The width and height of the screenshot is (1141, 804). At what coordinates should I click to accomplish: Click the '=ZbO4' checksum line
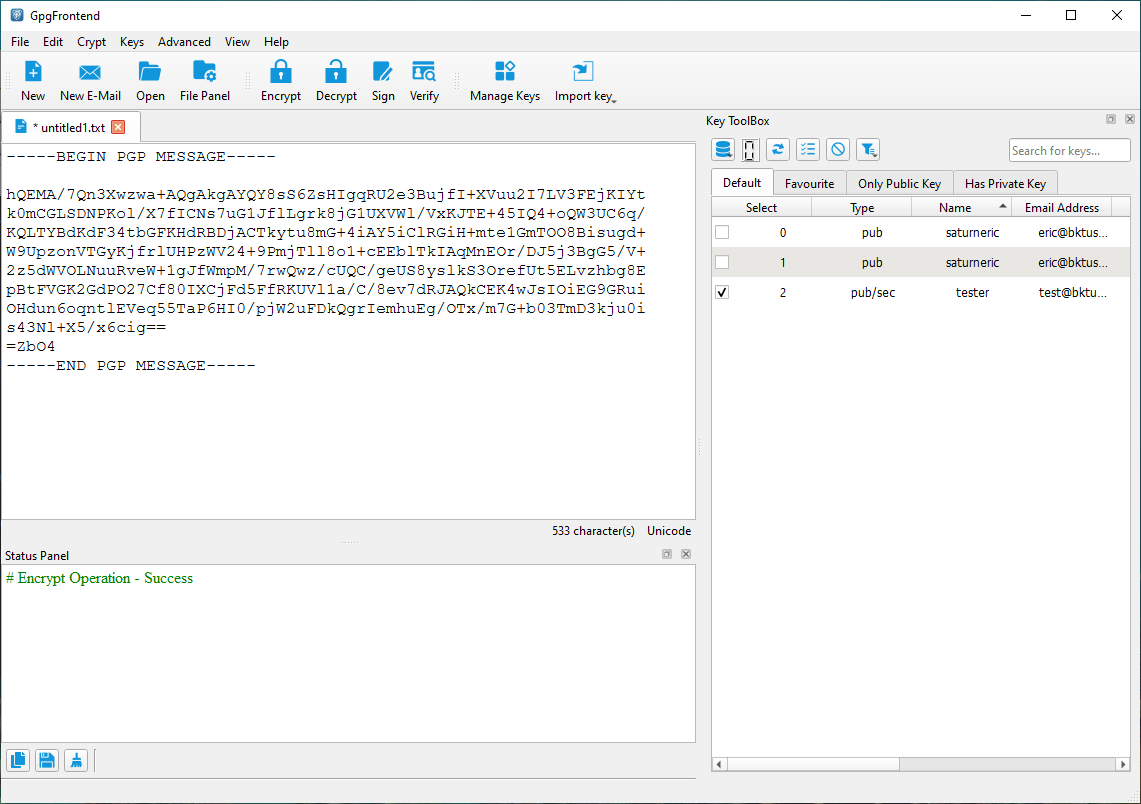pos(31,346)
